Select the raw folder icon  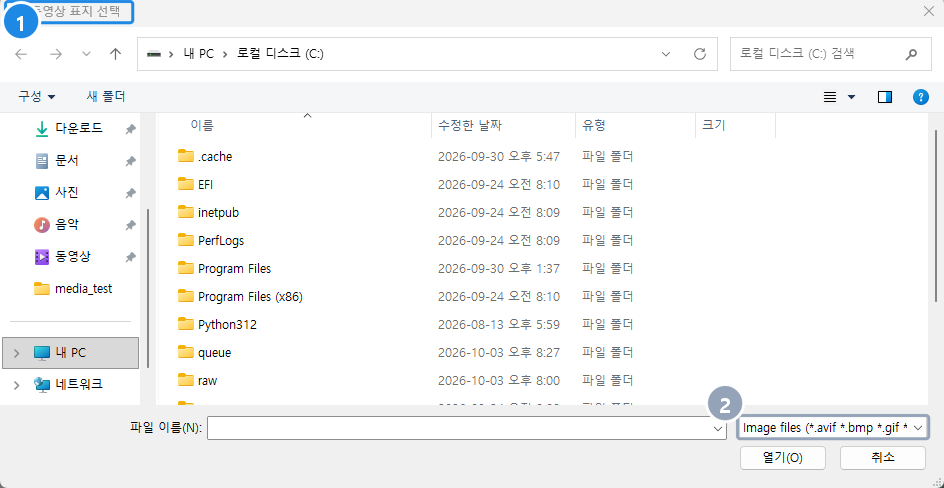pyautogui.click(x=185, y=380)
